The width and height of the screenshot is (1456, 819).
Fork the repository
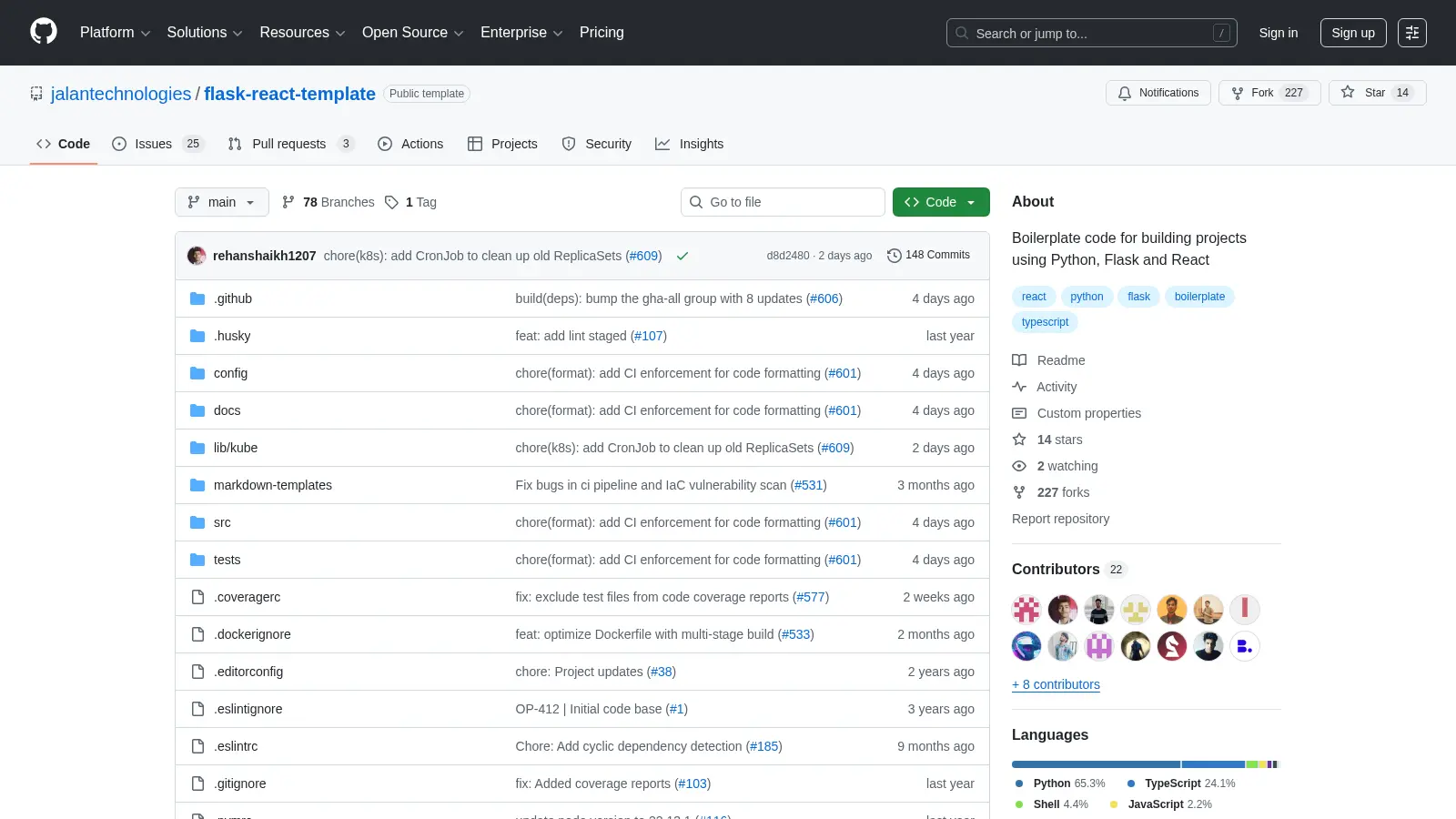(1269, 93)
